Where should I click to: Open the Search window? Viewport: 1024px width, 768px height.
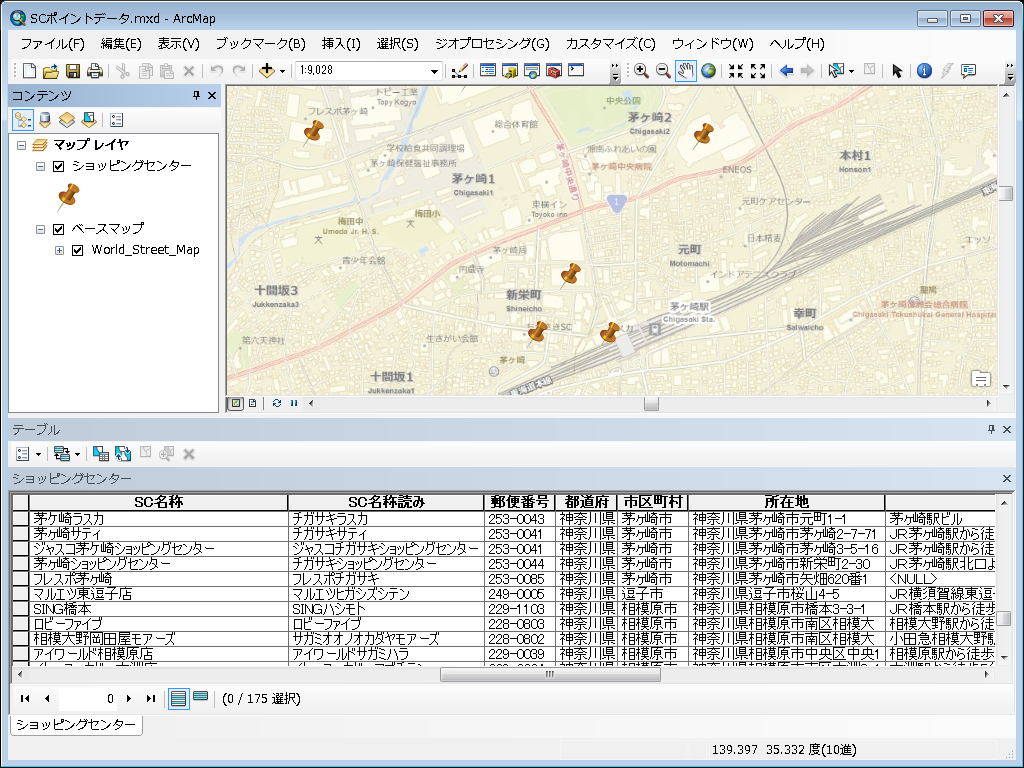click(532, 71)
